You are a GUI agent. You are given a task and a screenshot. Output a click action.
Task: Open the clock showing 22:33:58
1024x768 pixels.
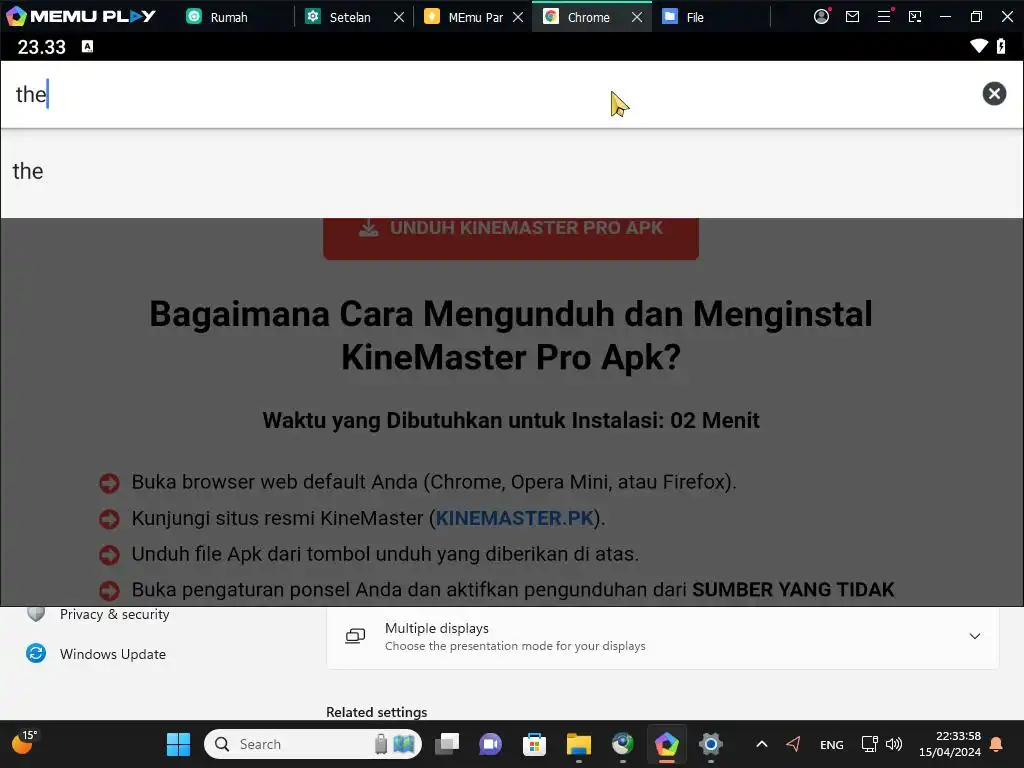tap(950, 744)
